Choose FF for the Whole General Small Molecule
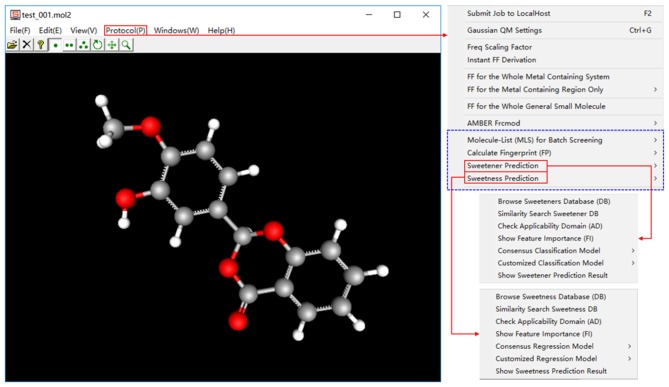 coord(536,106)
